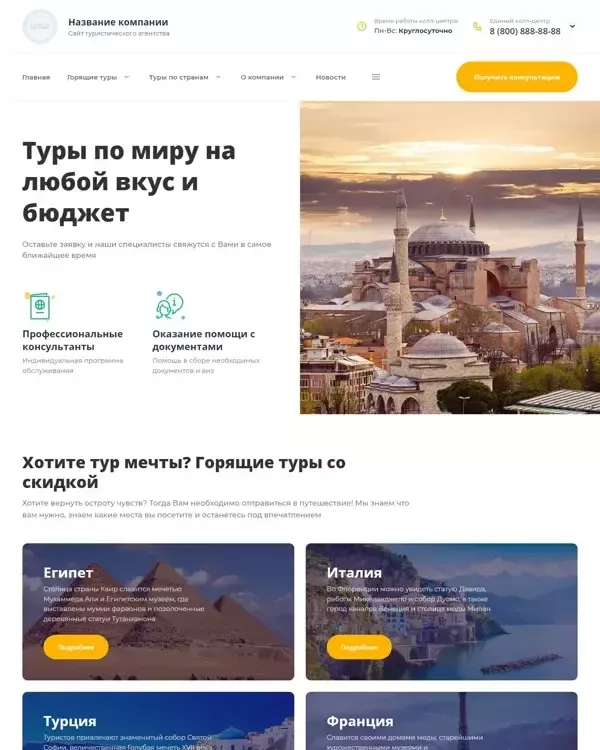
Task: Click the clock icon beside call-center hours
Action: [362, 26]
